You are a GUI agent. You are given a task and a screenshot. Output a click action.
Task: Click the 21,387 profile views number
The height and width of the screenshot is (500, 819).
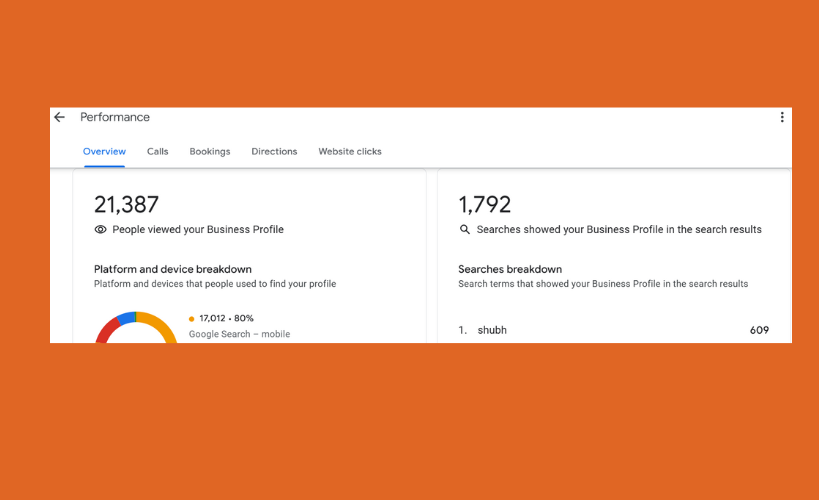(126, 204)
